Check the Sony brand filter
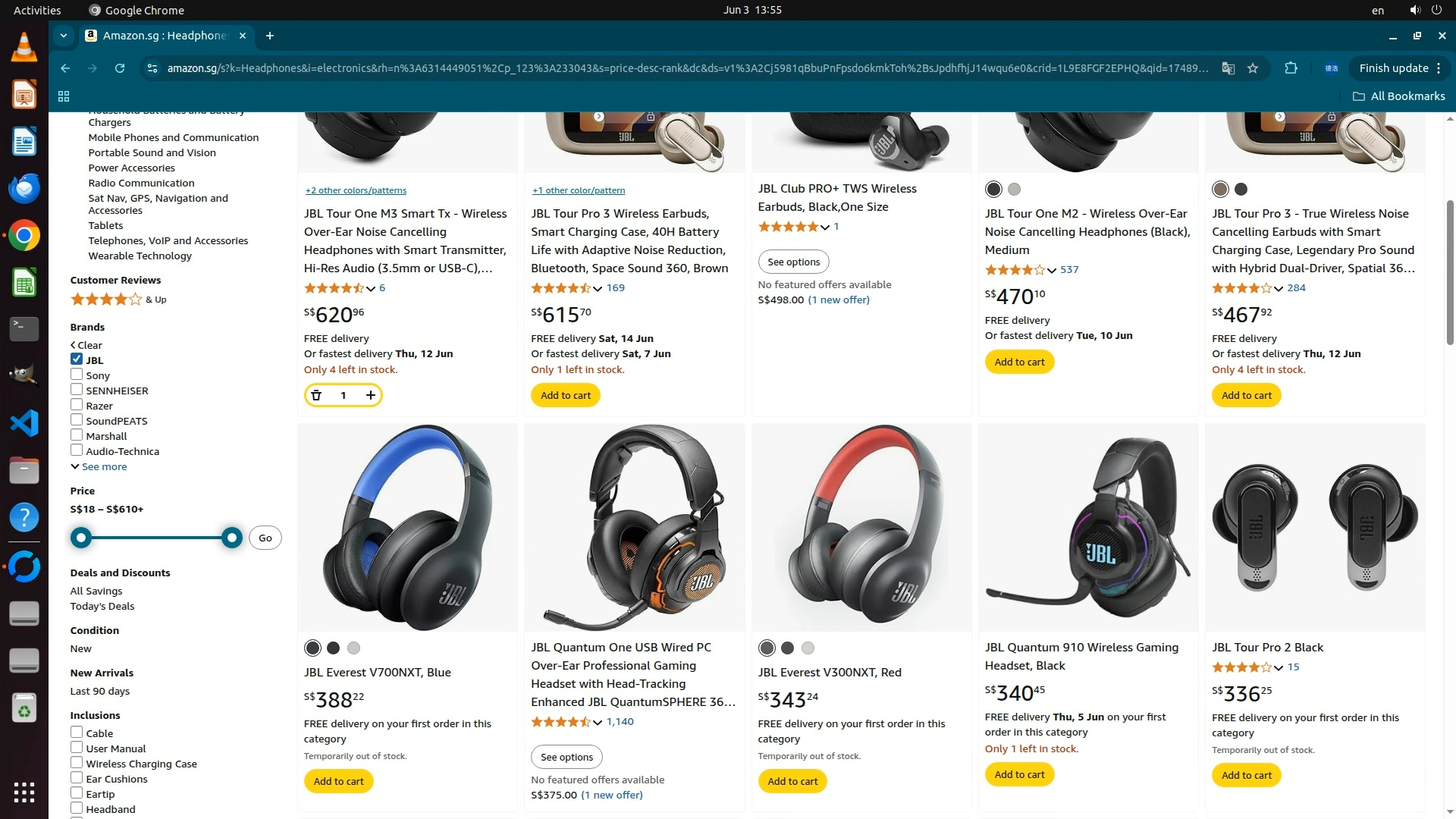Screen dimensions: 1456x819 click(77, 375)
